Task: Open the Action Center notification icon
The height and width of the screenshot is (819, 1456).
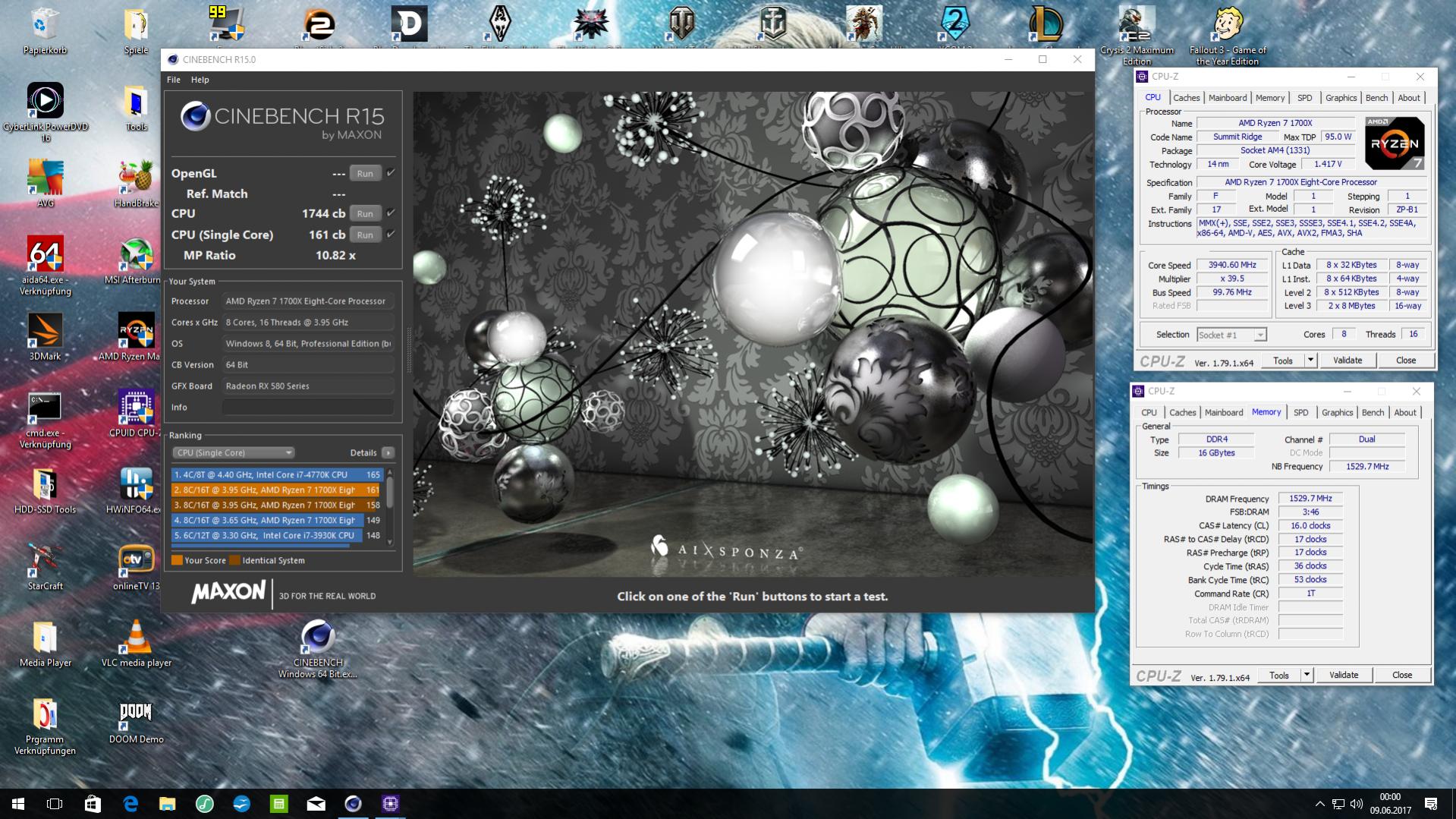Action: tap(1431, 803)
